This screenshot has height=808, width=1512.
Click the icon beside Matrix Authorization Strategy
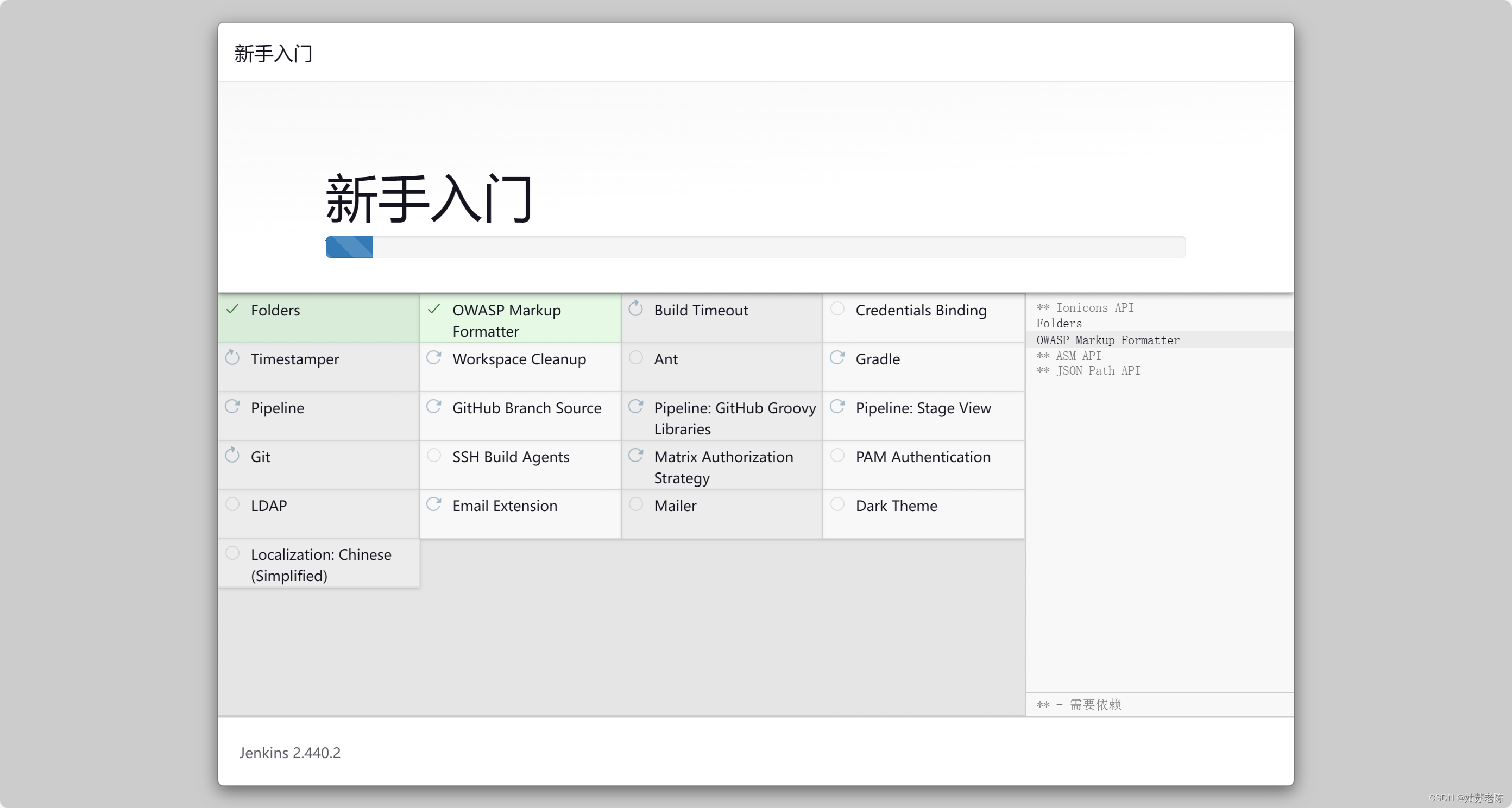[x=635, y=454]
